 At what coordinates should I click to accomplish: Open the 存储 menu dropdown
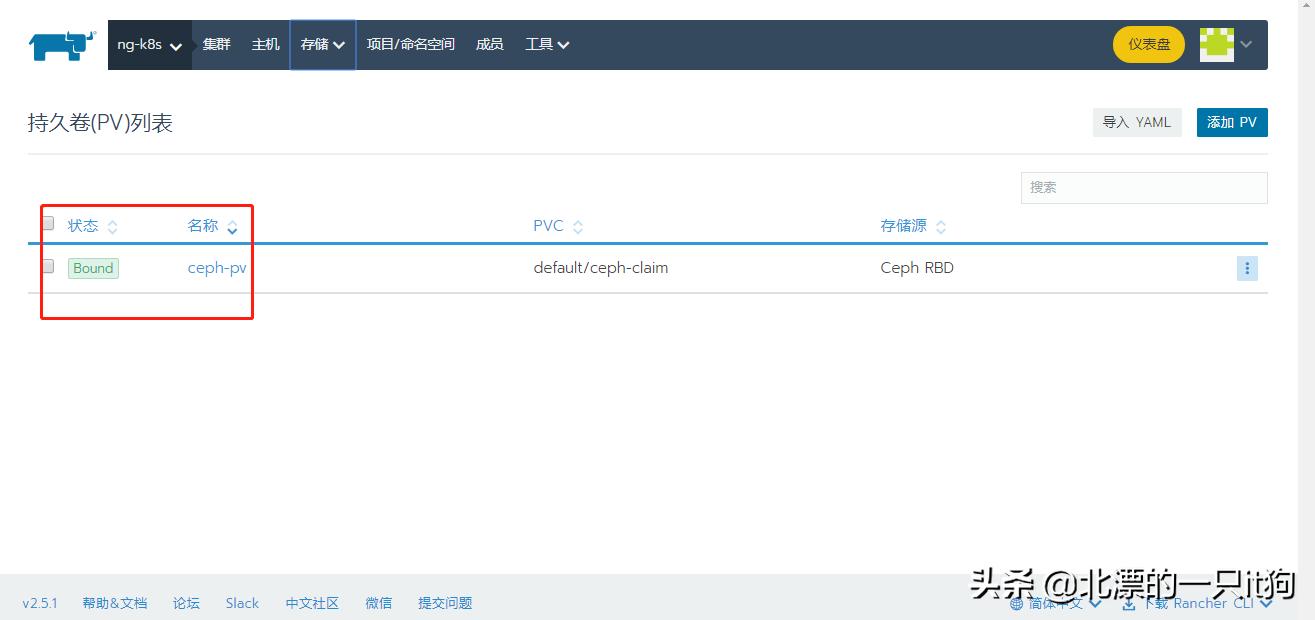pyautogui.click(x=322, y=44)
